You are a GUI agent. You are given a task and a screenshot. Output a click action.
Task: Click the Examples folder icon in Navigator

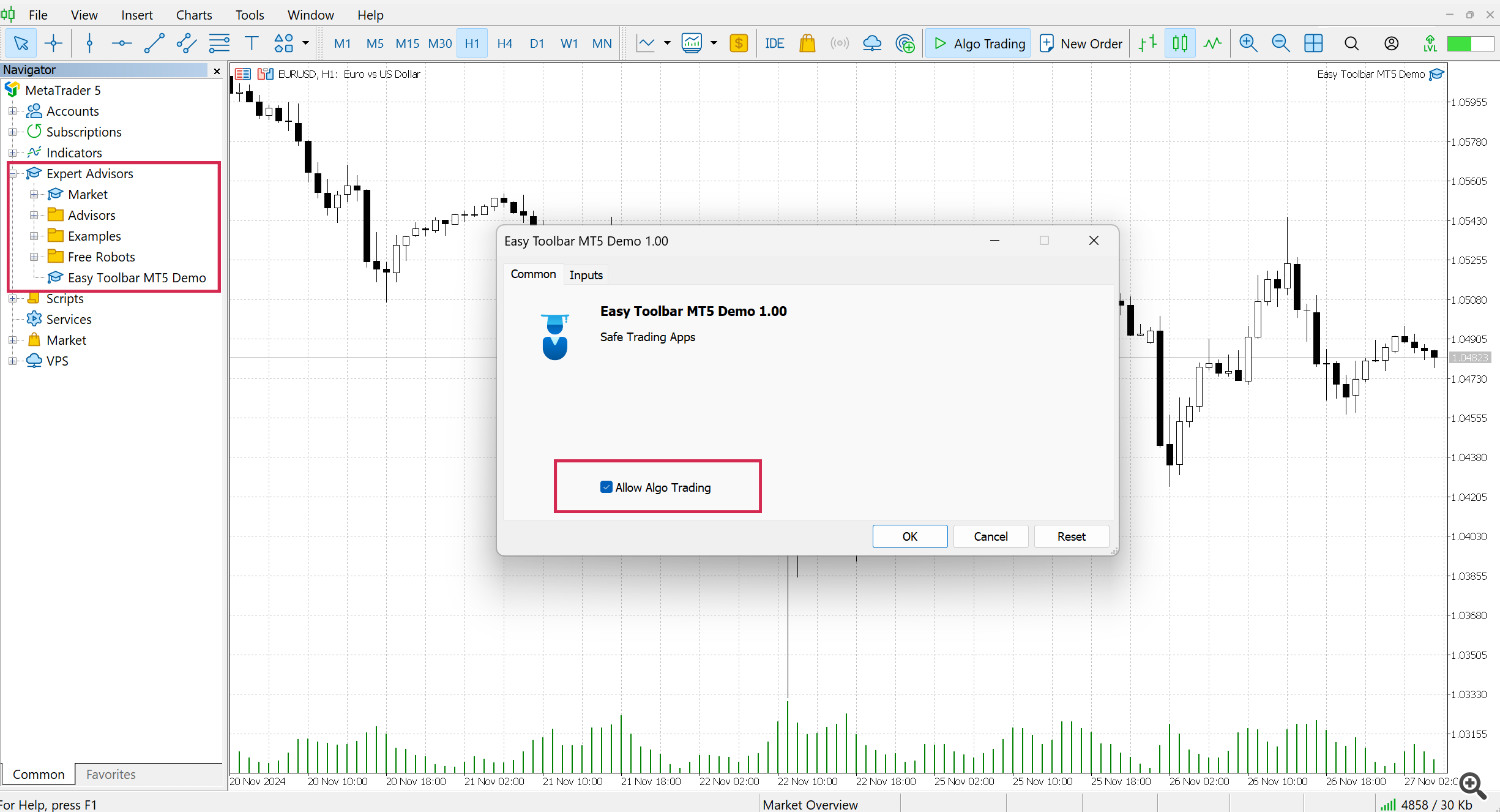[55, 236]
